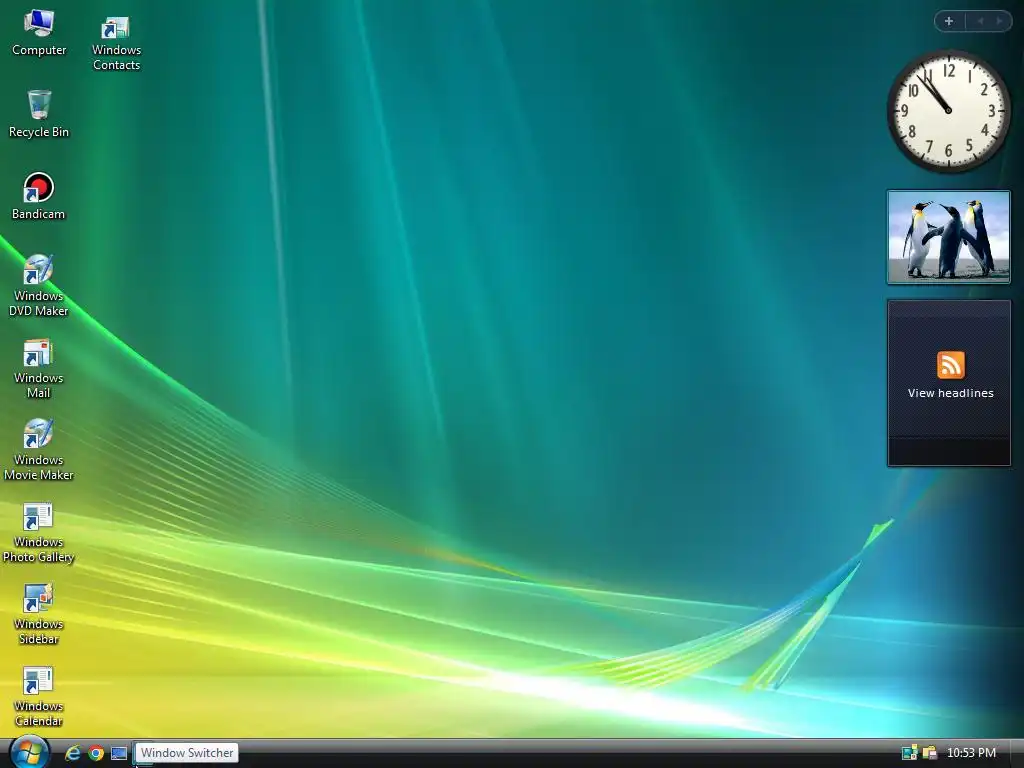This screenshot has width=1024, height=768.
Task: Select the Windows Calendar shortcut
Action: pos(39,696)
